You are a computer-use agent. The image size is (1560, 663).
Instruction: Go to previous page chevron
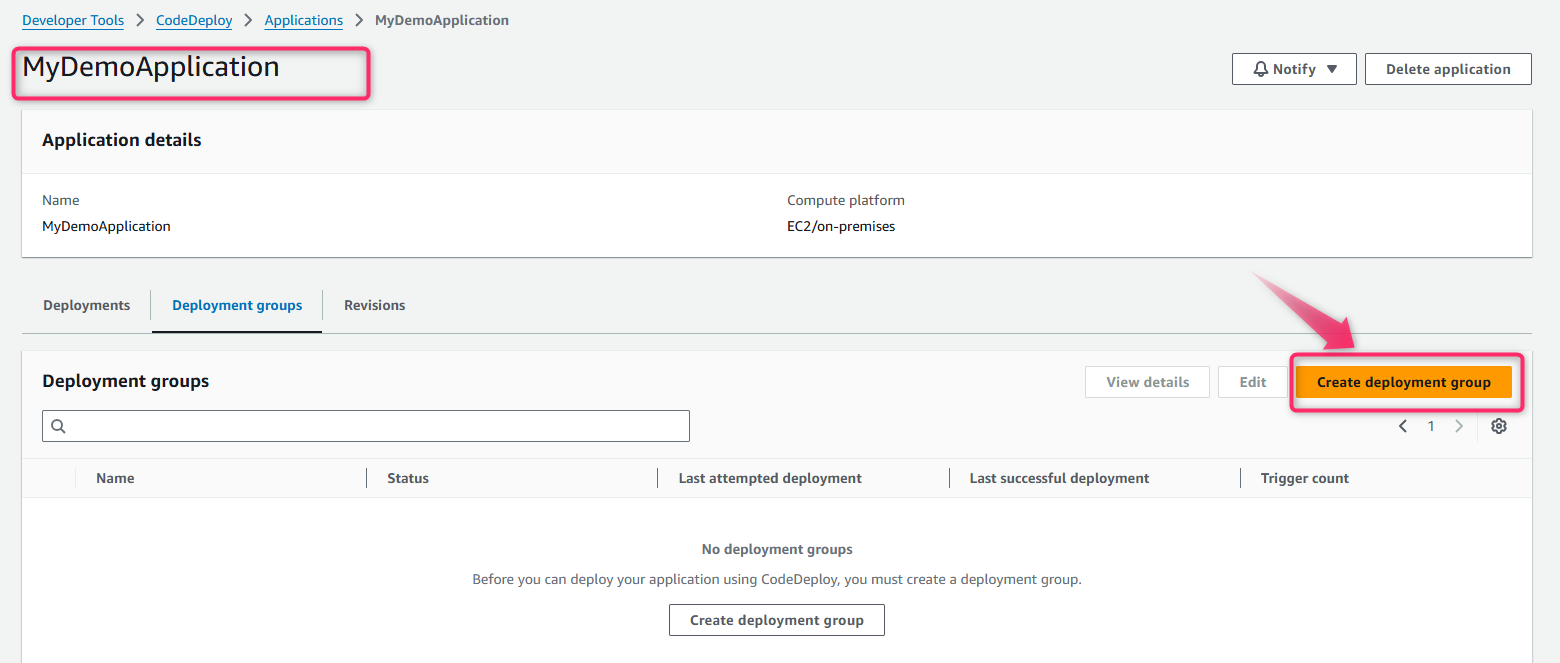tap(1403, 426)
